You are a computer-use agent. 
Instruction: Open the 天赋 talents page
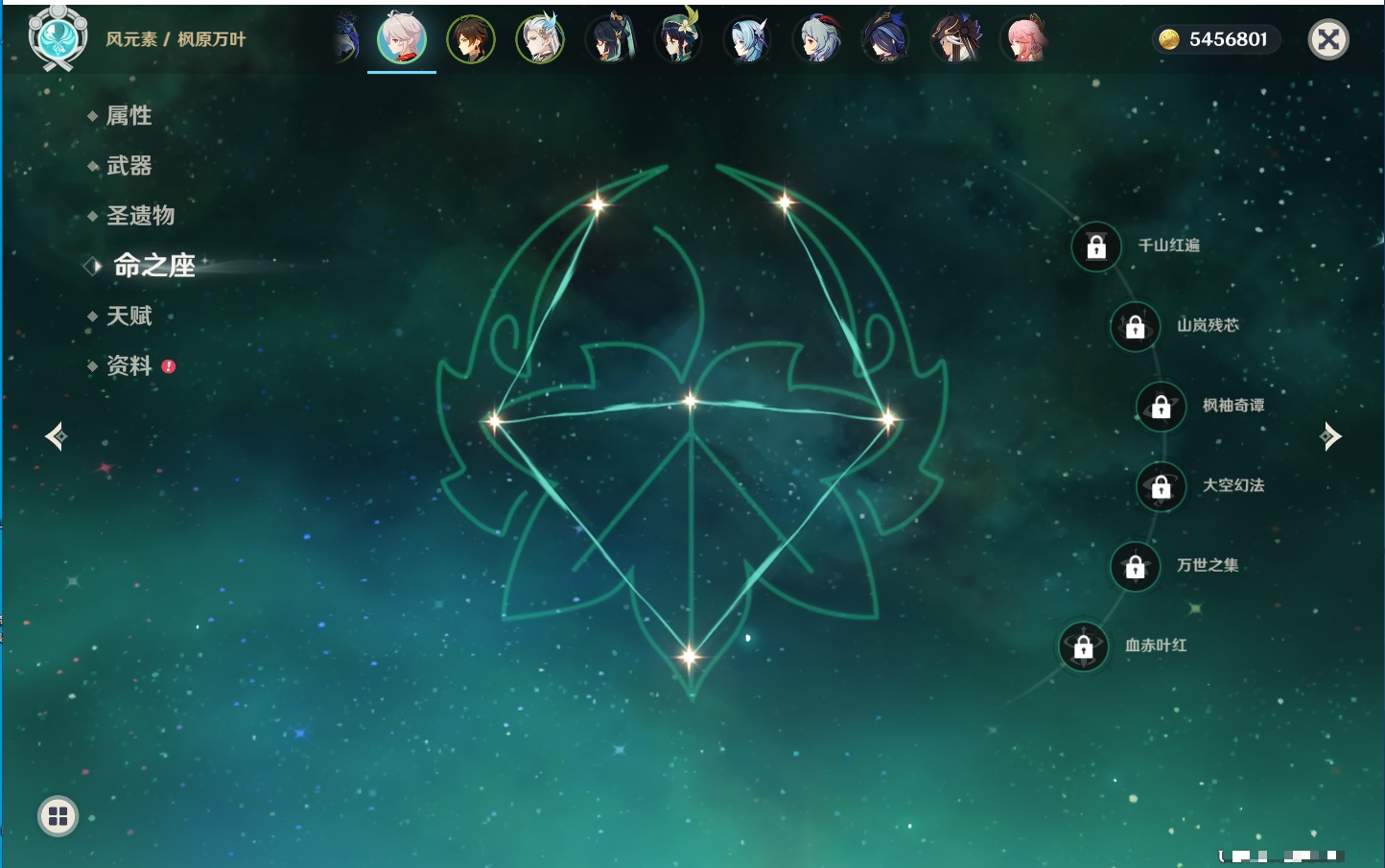(129, 316)
